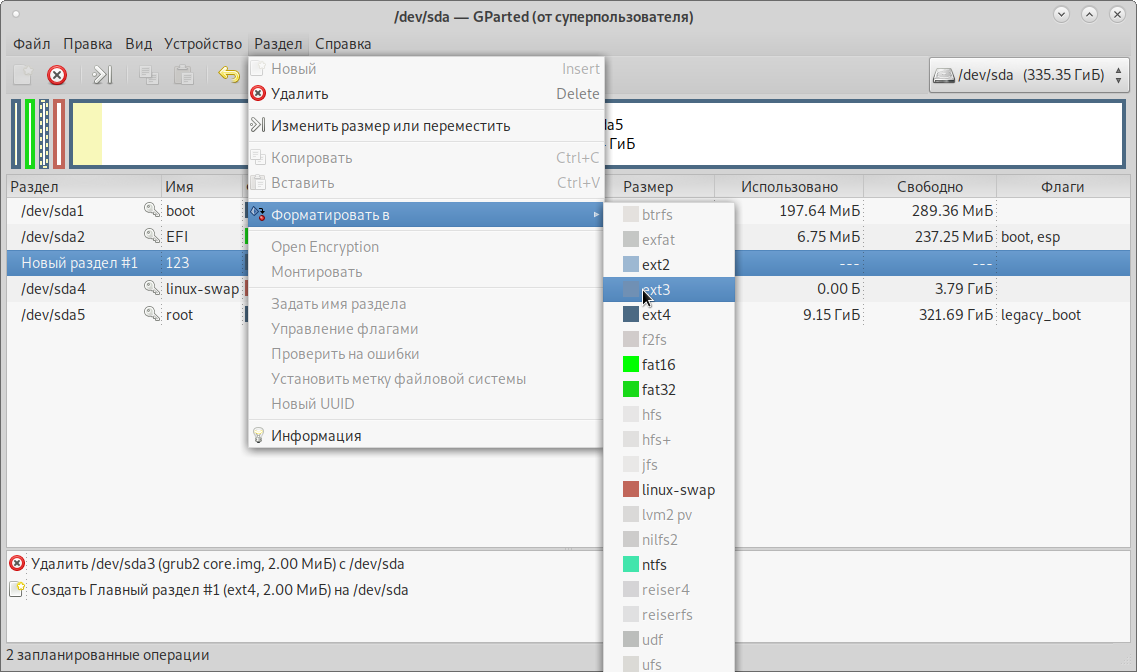This screenshot has height=672, width=1137.
Task: Format the partition as fat16
Action: tap(669, 365)
